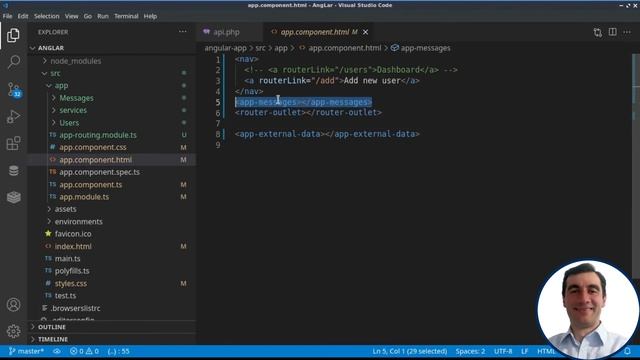The width and height of the screenshot is (640, 360).
Task: Open index.html file
Action: [73, 246]
